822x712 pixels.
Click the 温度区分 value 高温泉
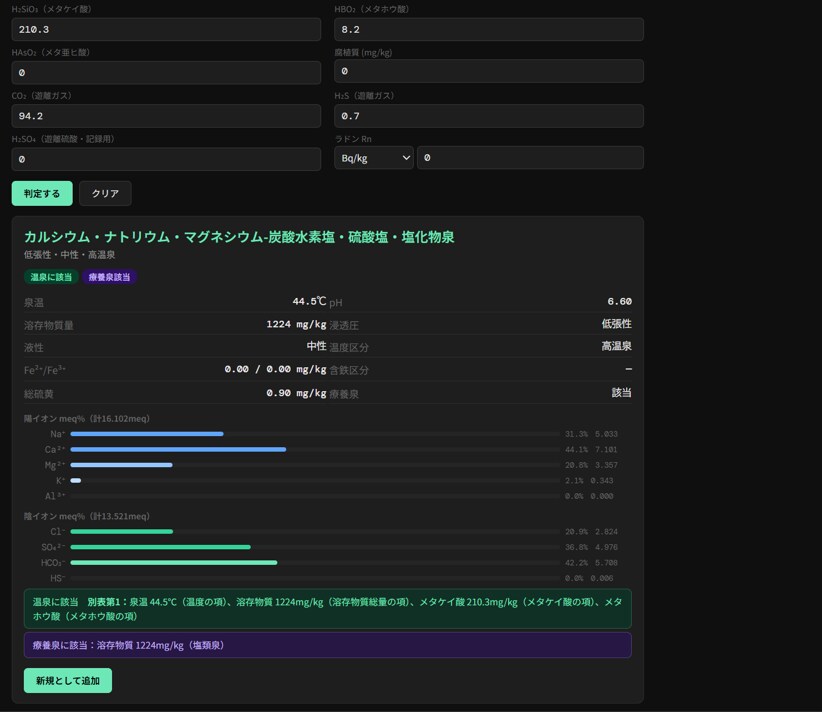(x=616, y=346)
